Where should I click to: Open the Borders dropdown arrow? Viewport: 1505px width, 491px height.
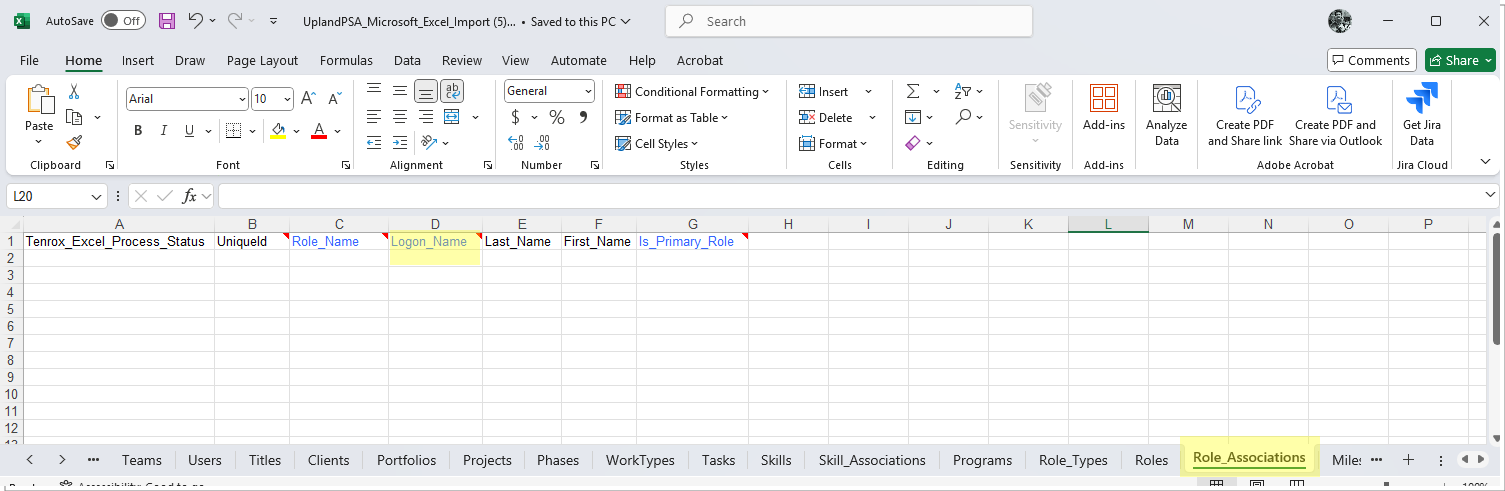pyautogui.click(x=252, y=131)
